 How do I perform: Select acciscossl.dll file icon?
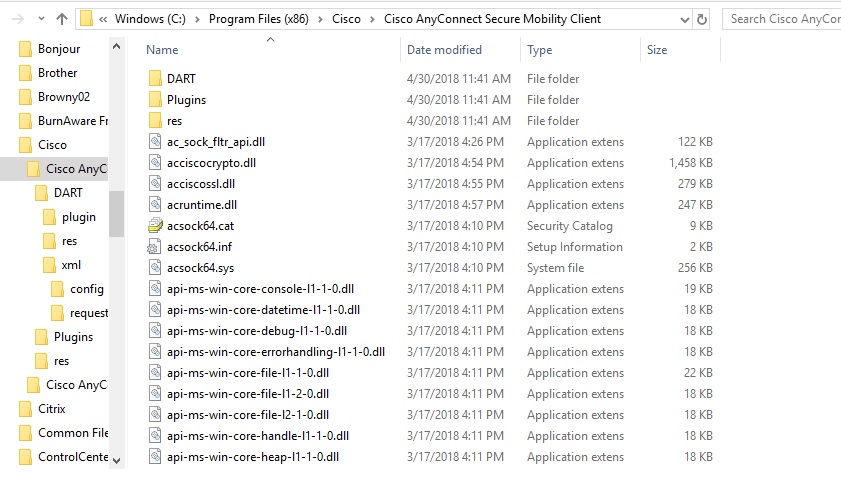[x=155, y=184]
